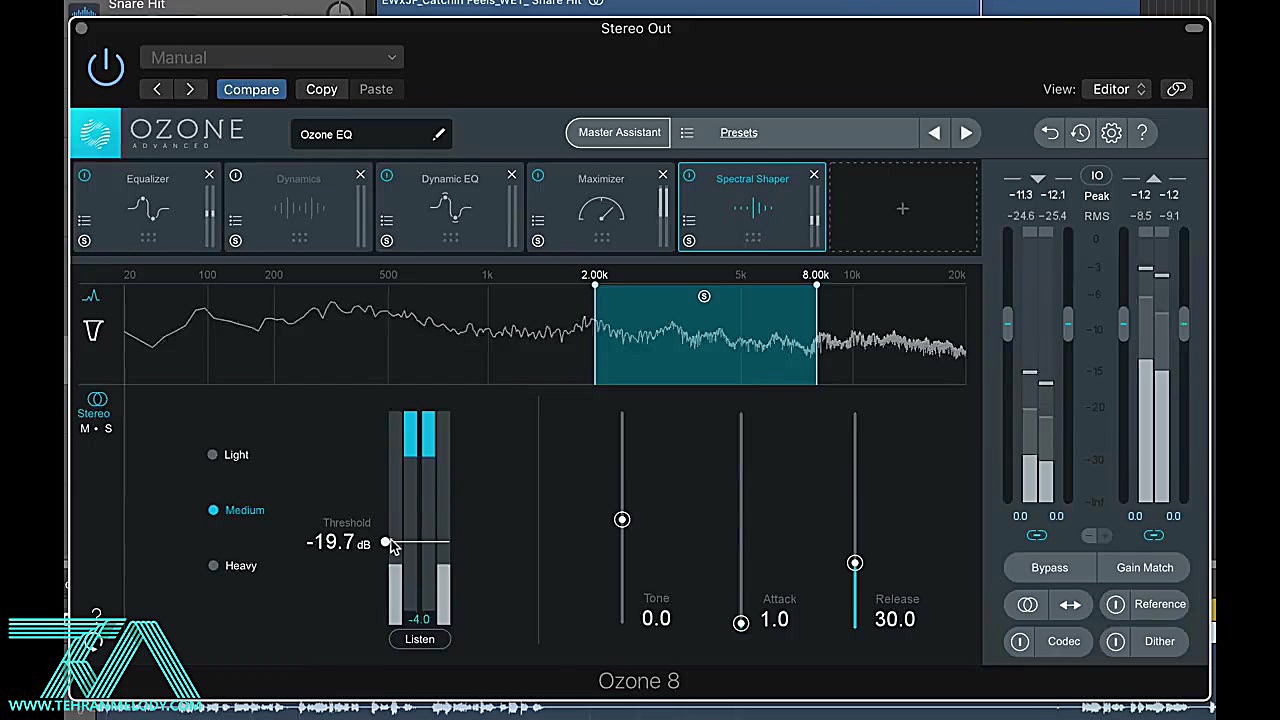Image resolution: width=1280 pixels, height=720 pixels.
Task: Switch to the Equalizer module tab
Action: (x=147, y=178)
